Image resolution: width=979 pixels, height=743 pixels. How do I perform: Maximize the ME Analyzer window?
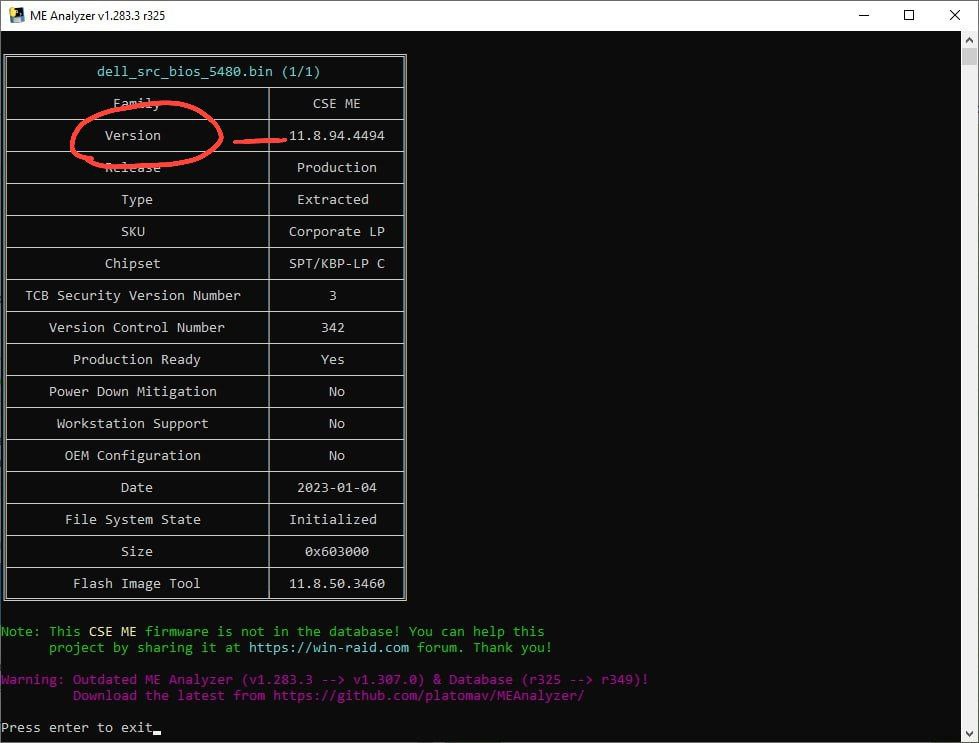click(909, 15)
